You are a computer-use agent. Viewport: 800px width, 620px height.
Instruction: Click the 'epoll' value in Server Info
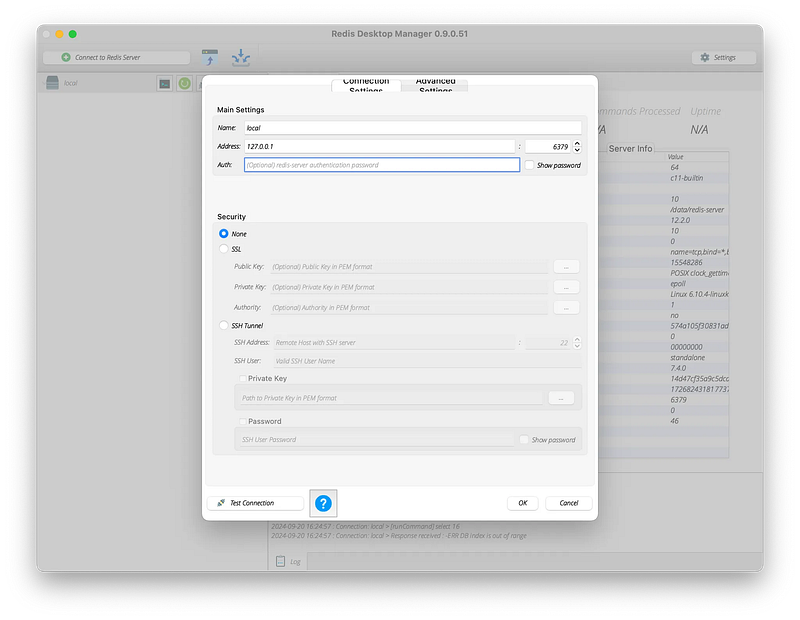tap(678, 284)
